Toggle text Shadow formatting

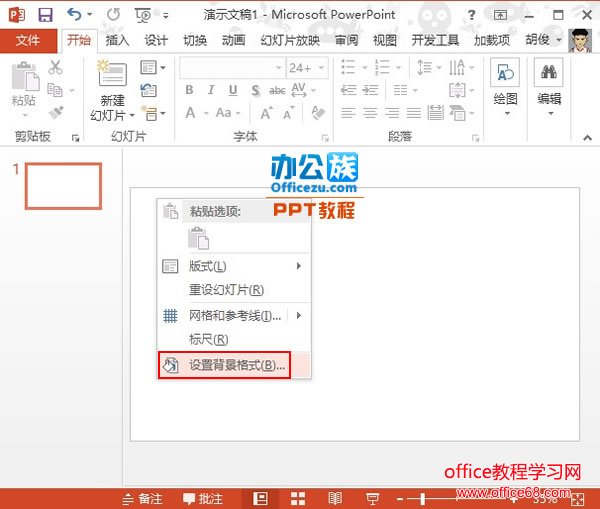255,90
